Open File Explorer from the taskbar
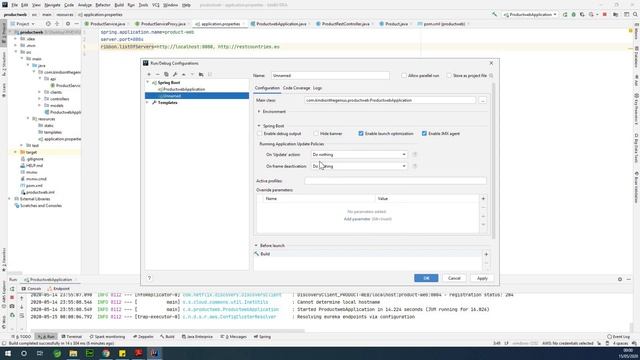This screenshot has width=640, height=360. 73,353
